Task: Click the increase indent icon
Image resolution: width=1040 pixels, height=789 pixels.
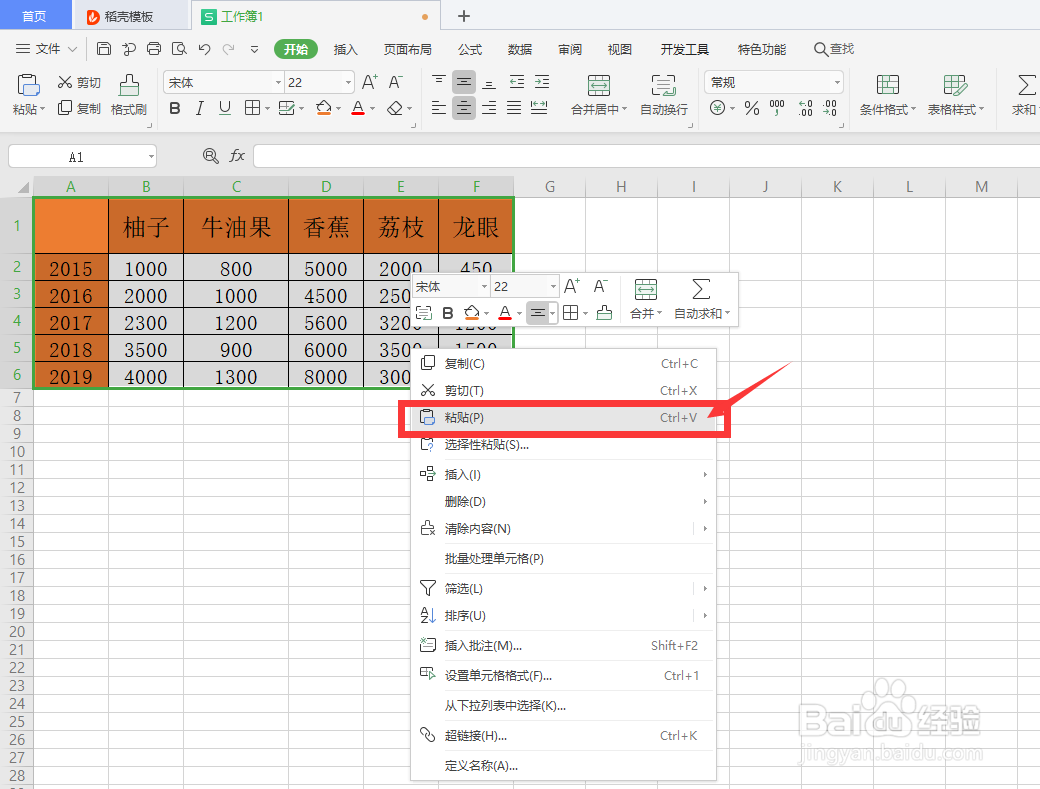Action: pyautogui.click(x=542, y=82)
